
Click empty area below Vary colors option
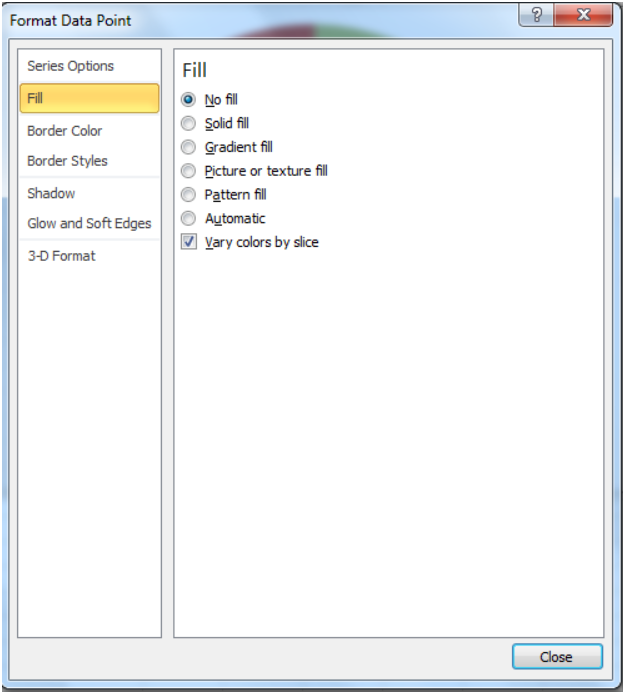[388, 443]
